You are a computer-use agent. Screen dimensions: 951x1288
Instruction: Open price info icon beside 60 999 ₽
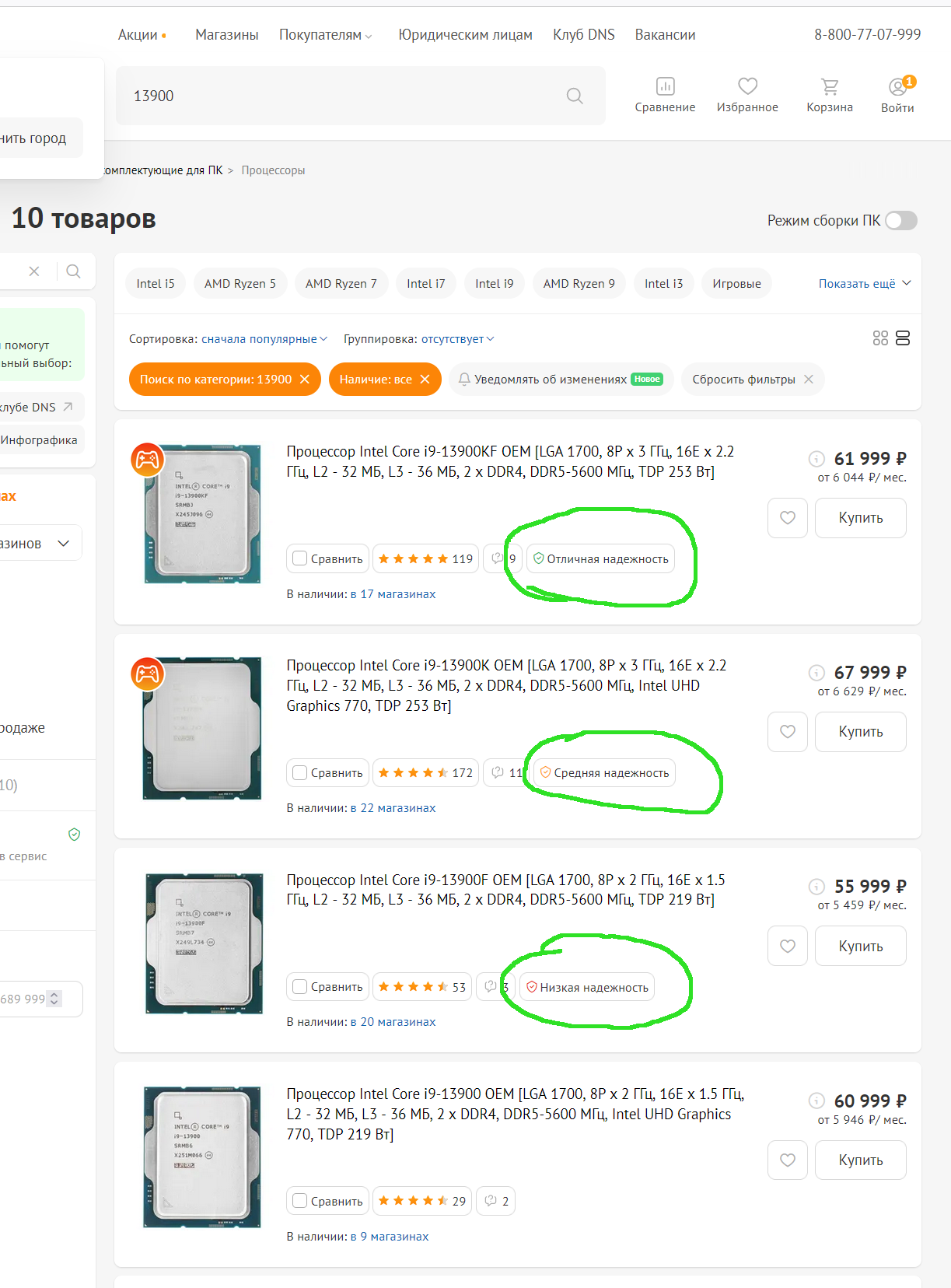[816, 1101]
